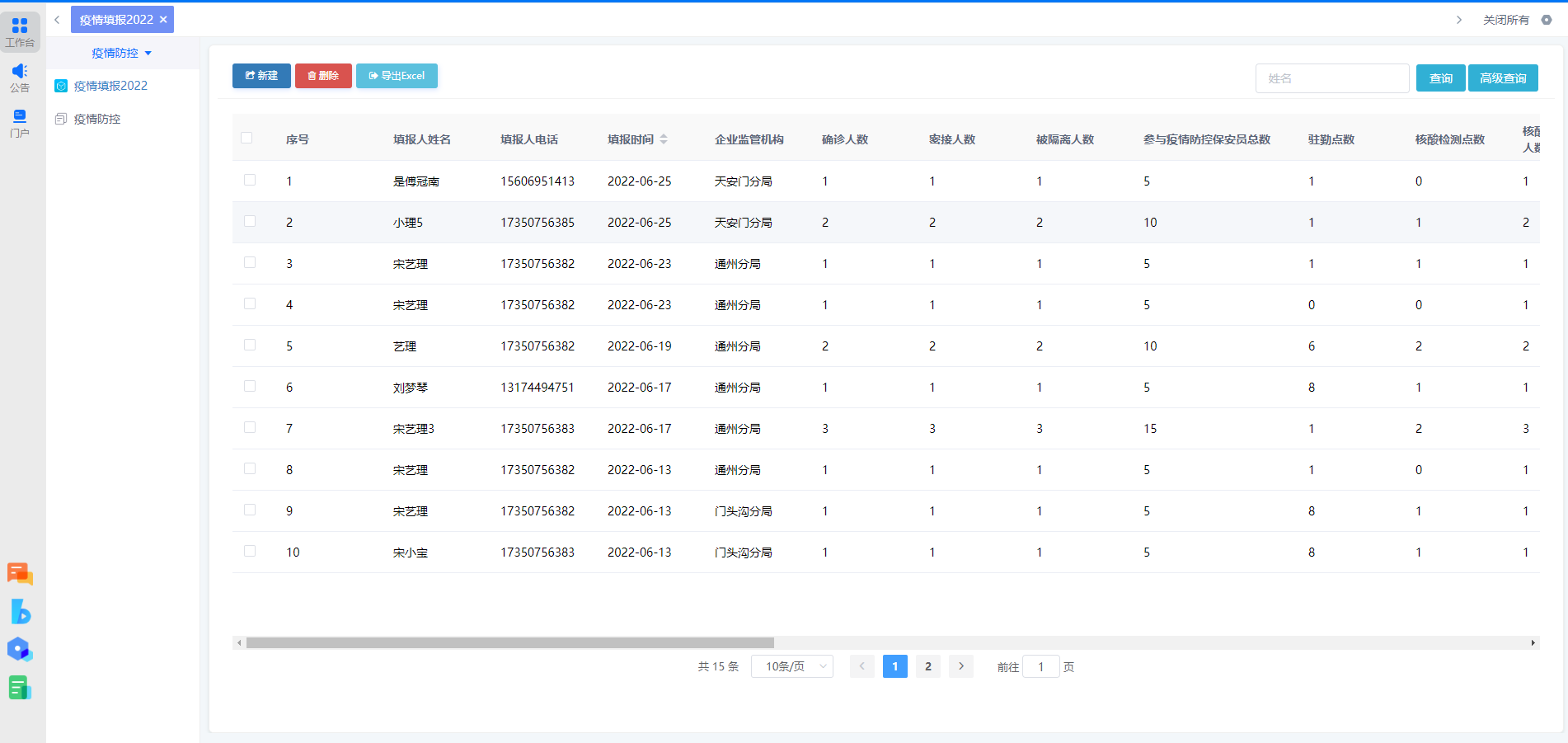The height and width of the screenshot is (743, 1568).
Task: Open the 门户 portal icon
Action: click(x=20, y=123)
